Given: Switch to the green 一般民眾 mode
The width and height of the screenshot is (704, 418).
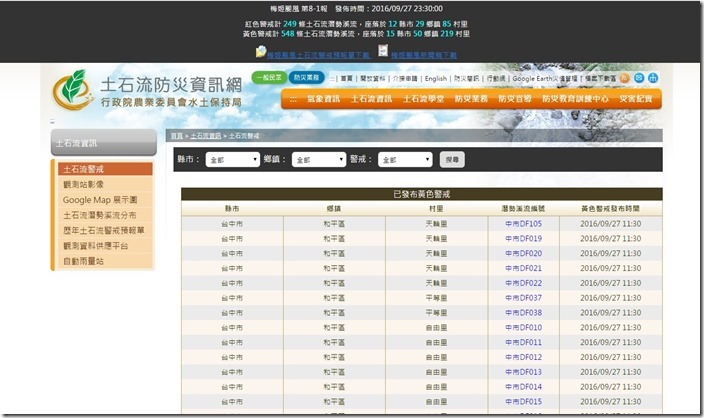Looking at the screenshot, I should pos(269,78).
